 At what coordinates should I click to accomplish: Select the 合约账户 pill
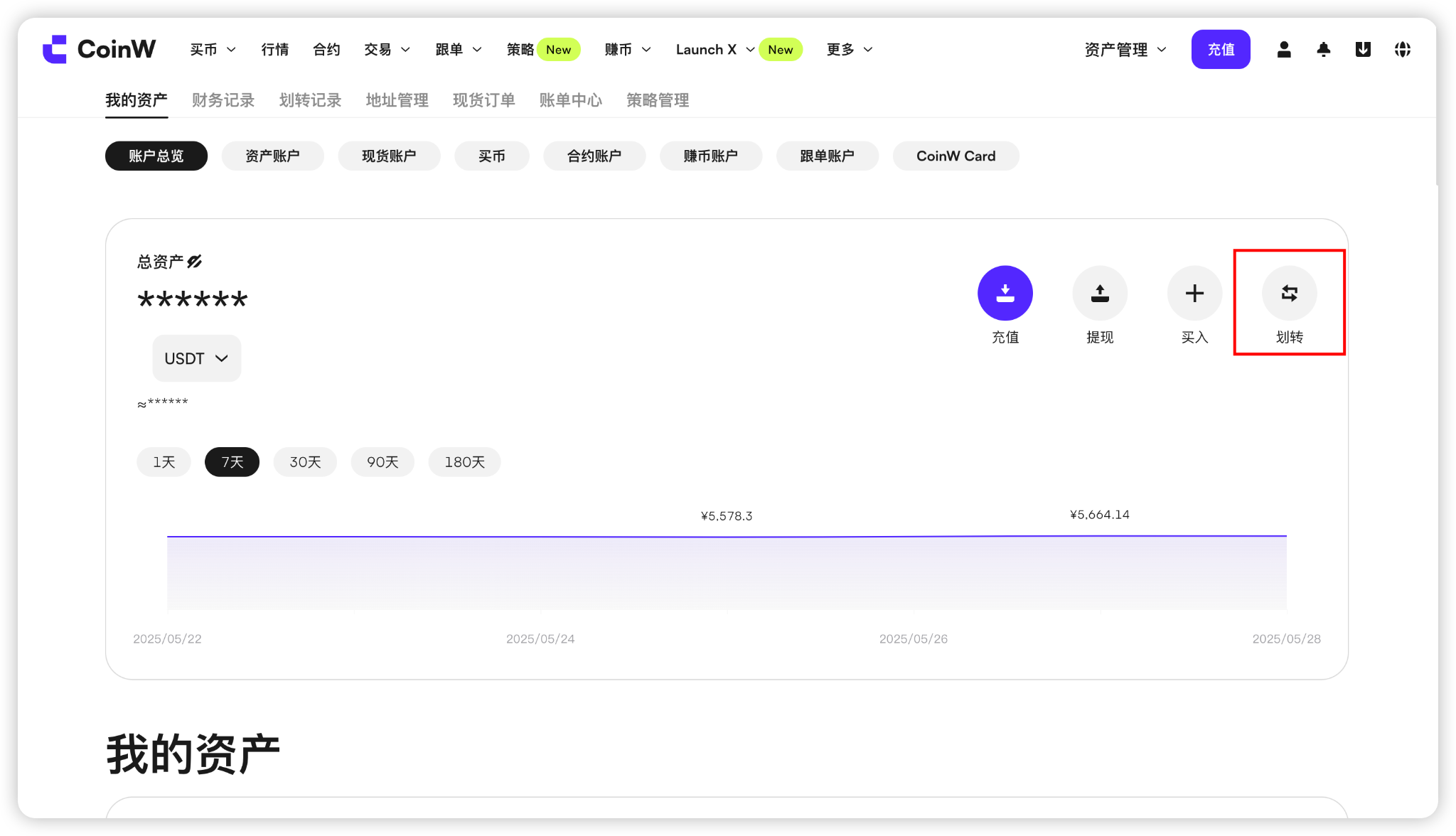(x=594, y=156)
